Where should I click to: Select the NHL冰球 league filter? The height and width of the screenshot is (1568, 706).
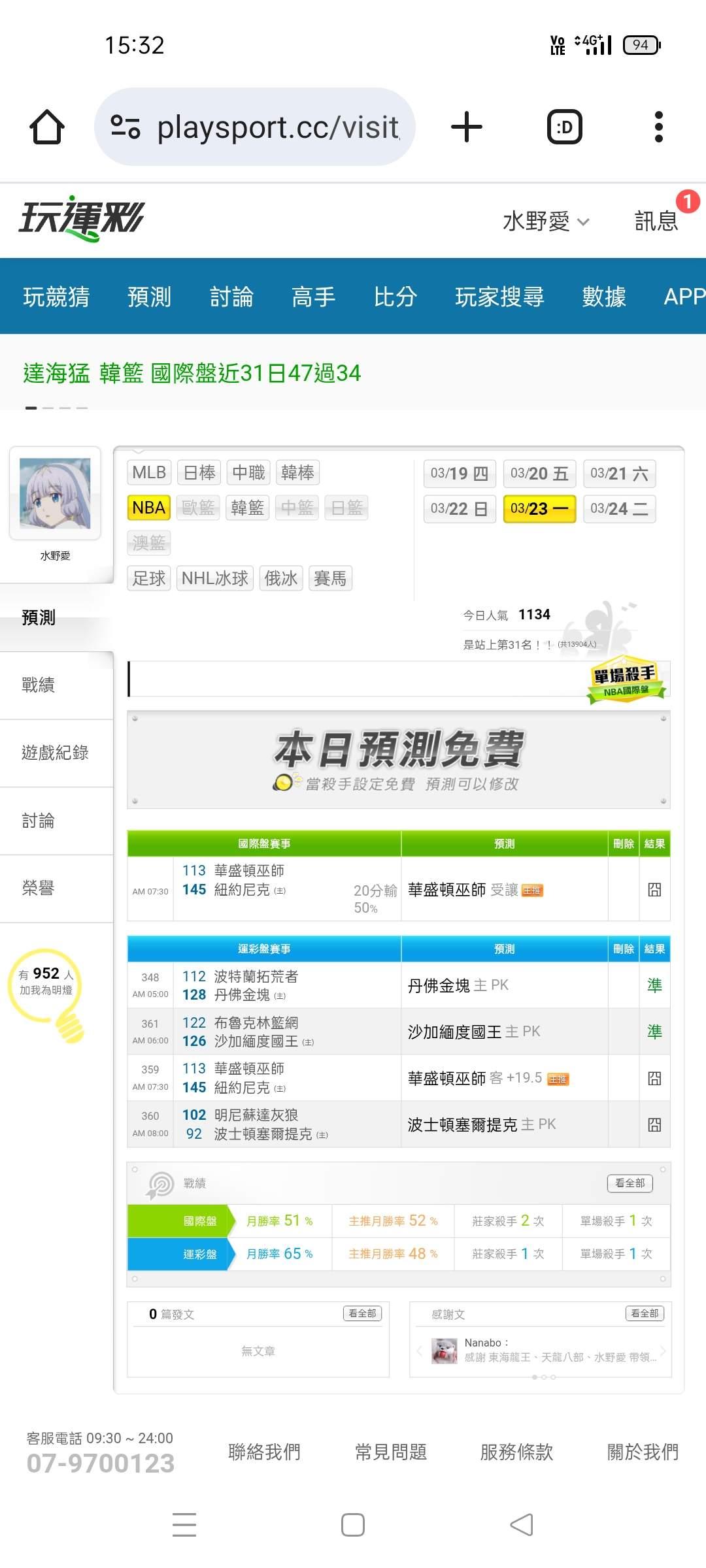(x=215, y=578)
